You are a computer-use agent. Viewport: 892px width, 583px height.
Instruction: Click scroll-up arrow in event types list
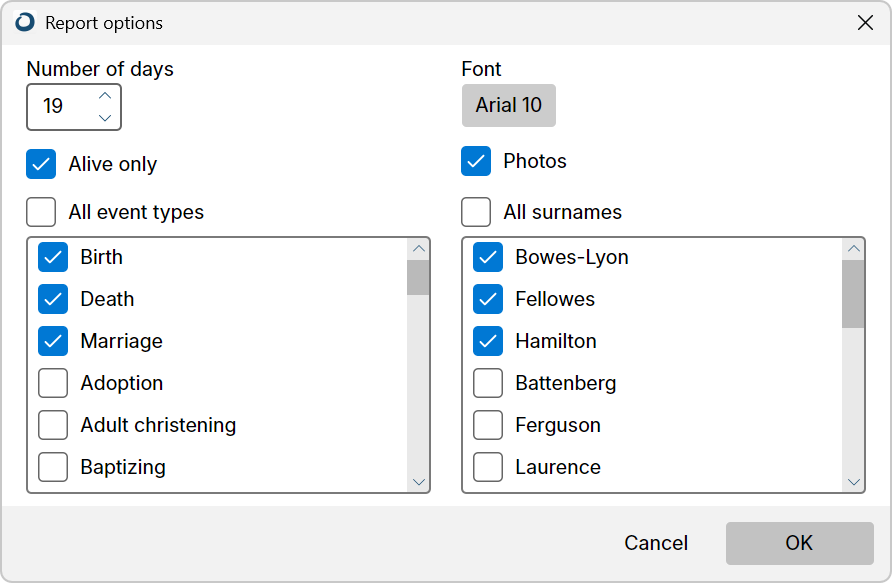[x=419, y=249]
